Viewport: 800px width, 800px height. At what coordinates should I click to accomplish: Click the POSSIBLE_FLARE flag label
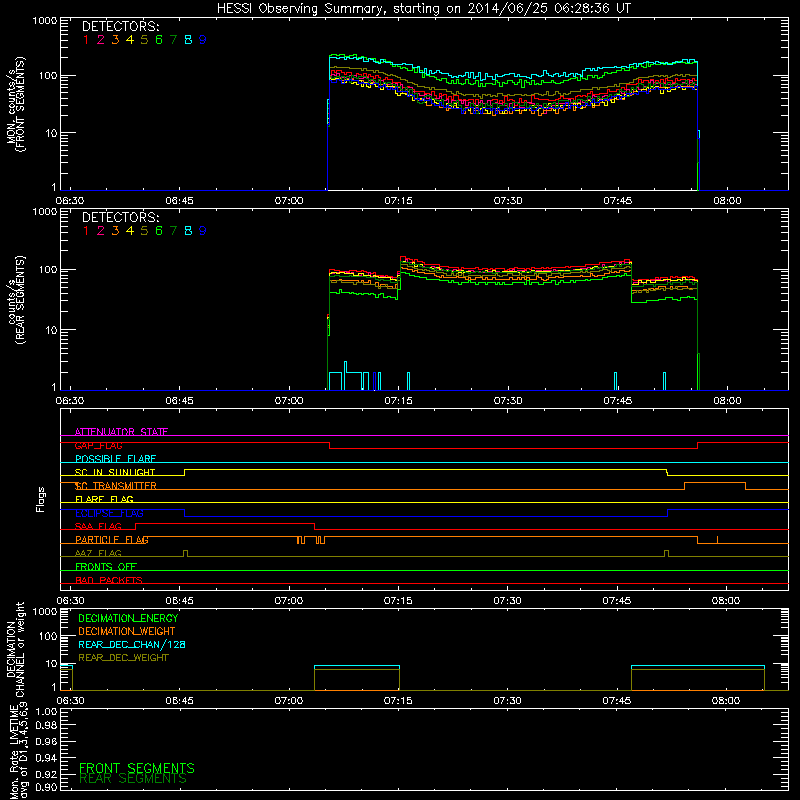pos(115,459)
